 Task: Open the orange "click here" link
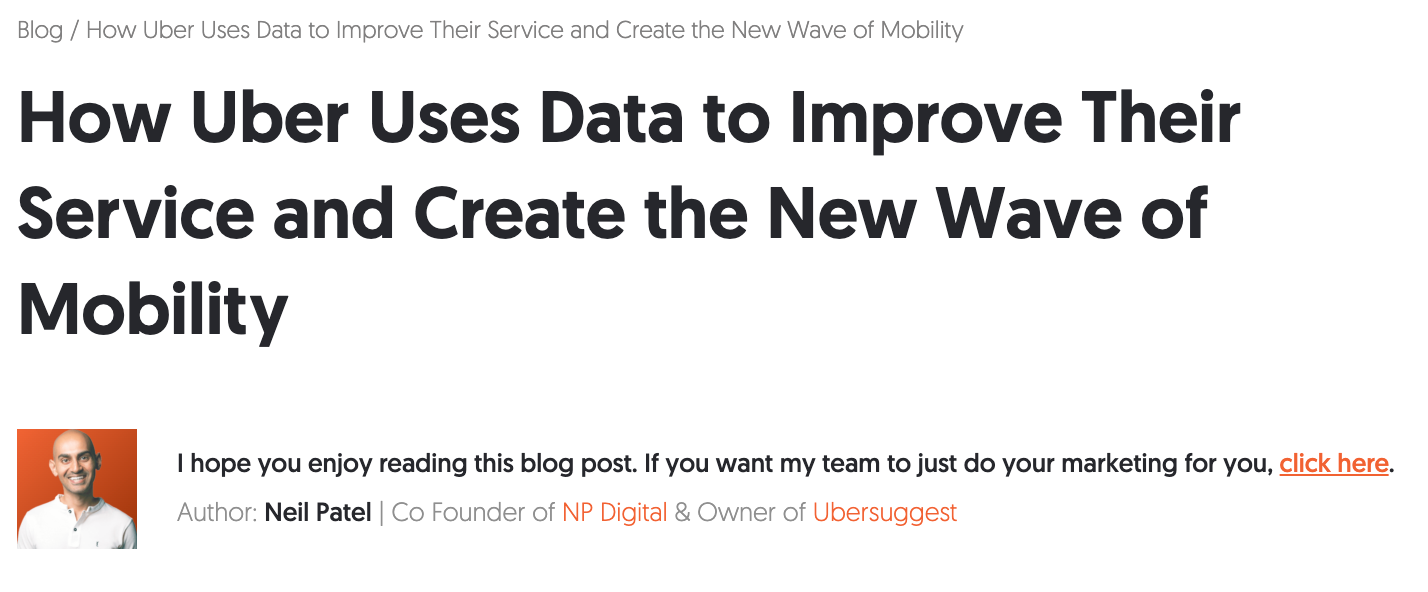point(1334,464)
